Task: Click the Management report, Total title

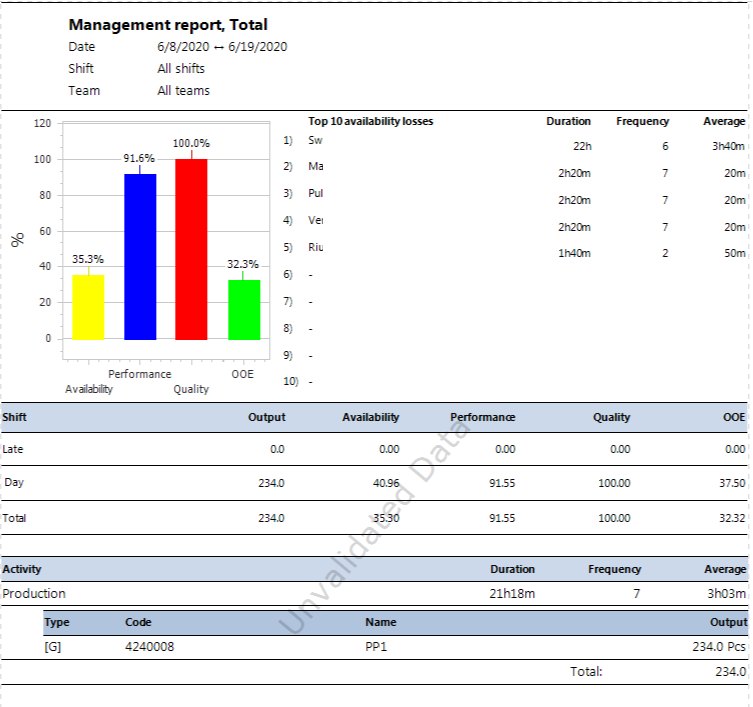Action: click(x=168, y=24)
